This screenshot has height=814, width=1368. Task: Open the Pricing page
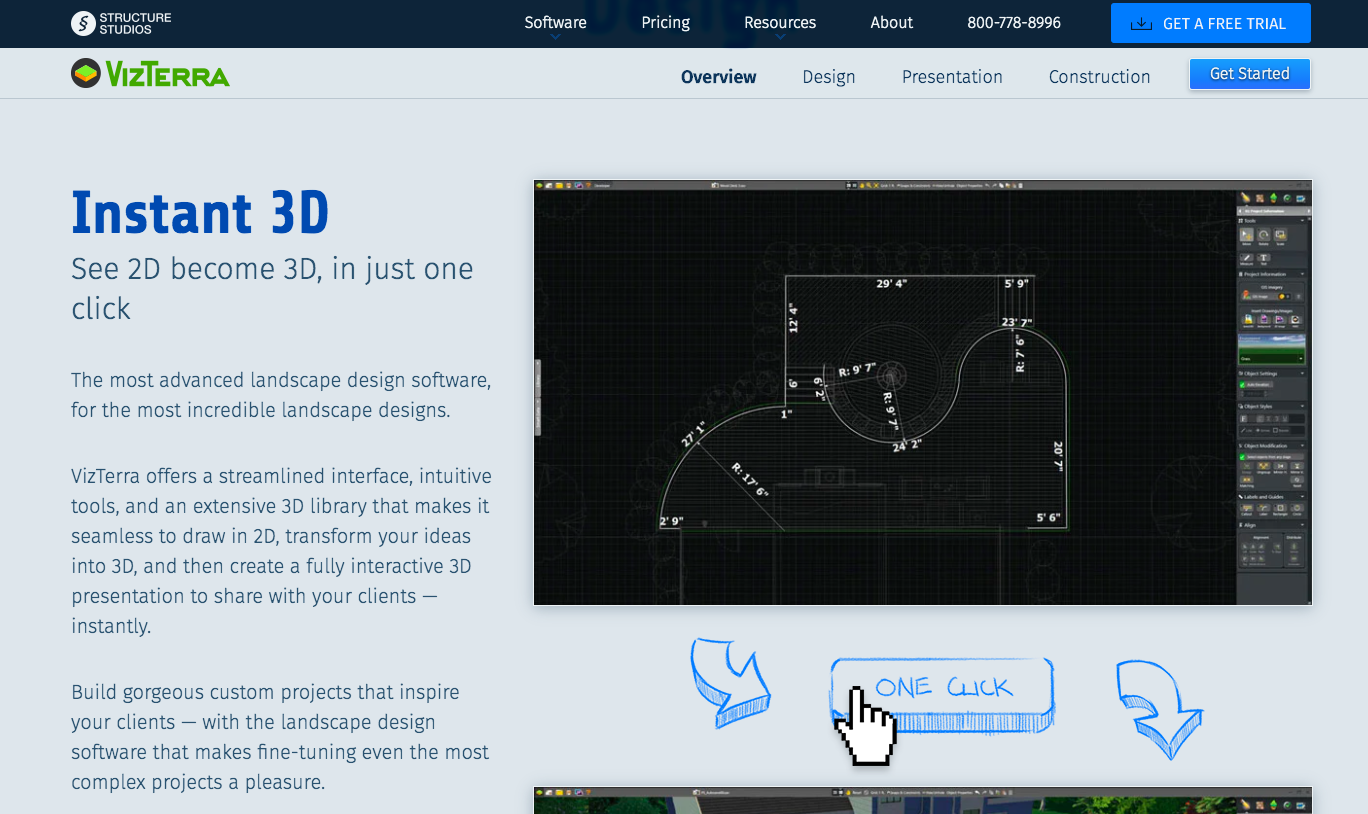(x=666, y=23)
